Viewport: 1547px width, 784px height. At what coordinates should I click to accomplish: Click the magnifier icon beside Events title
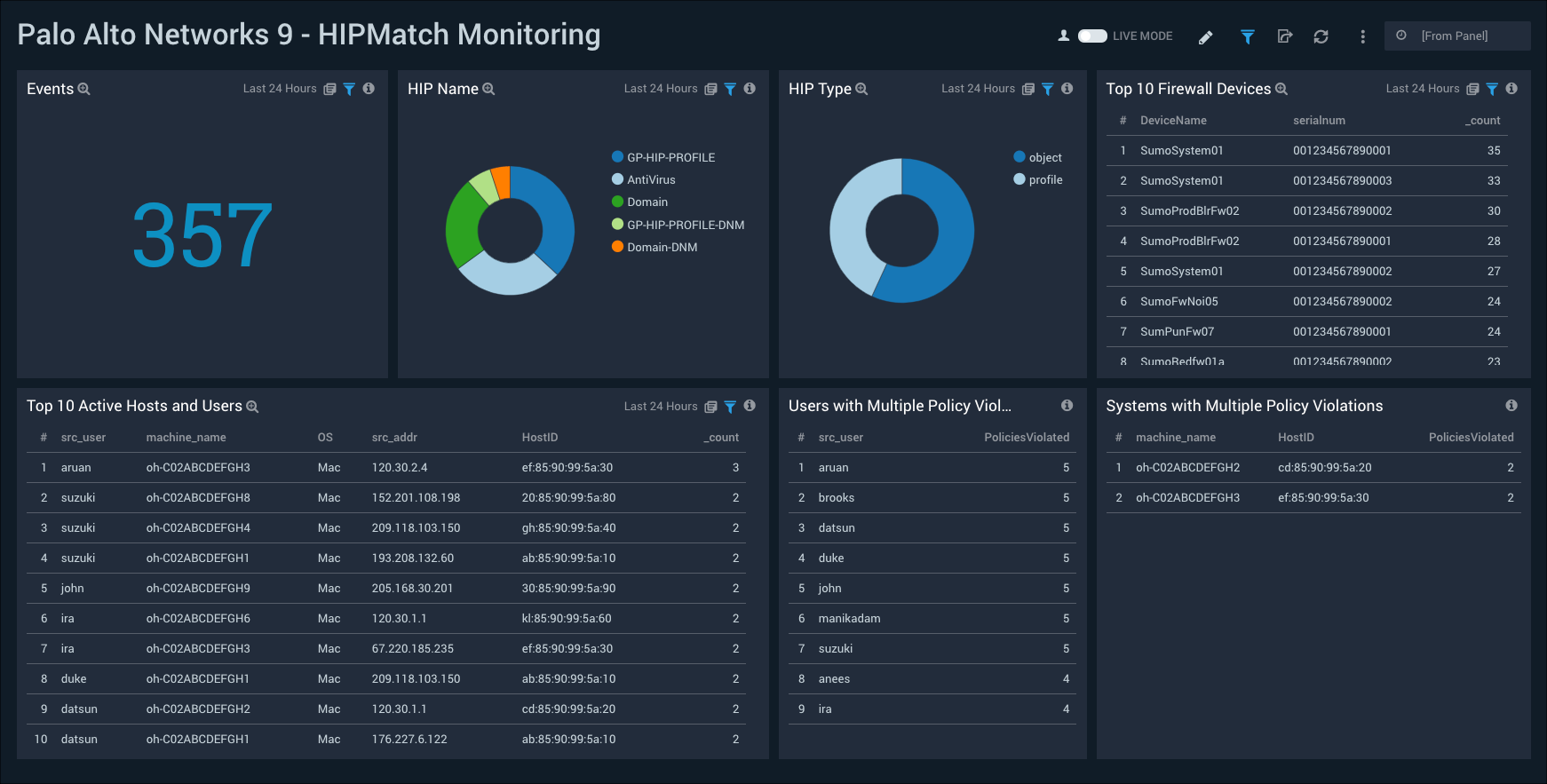pyautogui.click(x=84, y=90)
